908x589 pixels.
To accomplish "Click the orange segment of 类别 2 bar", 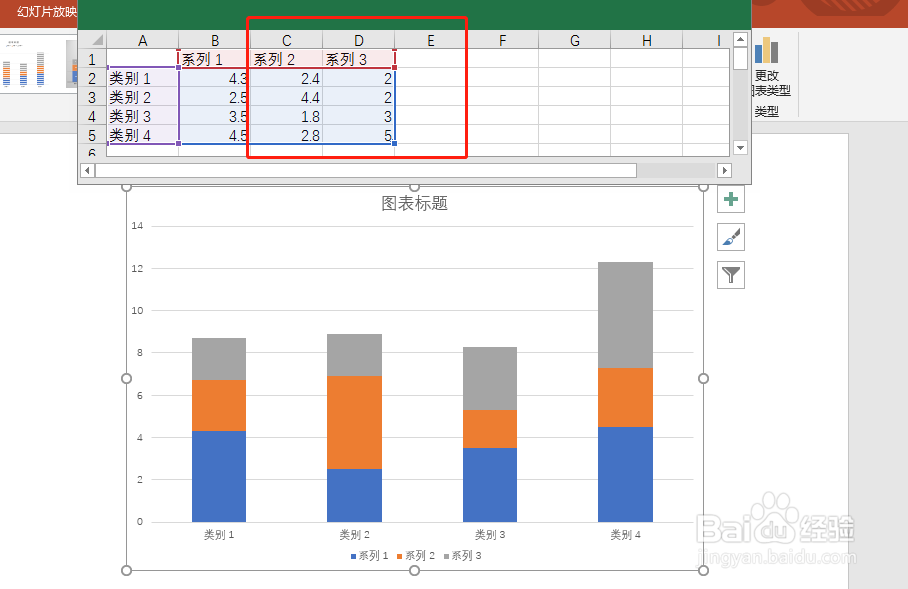I will [x=354, y=422].
